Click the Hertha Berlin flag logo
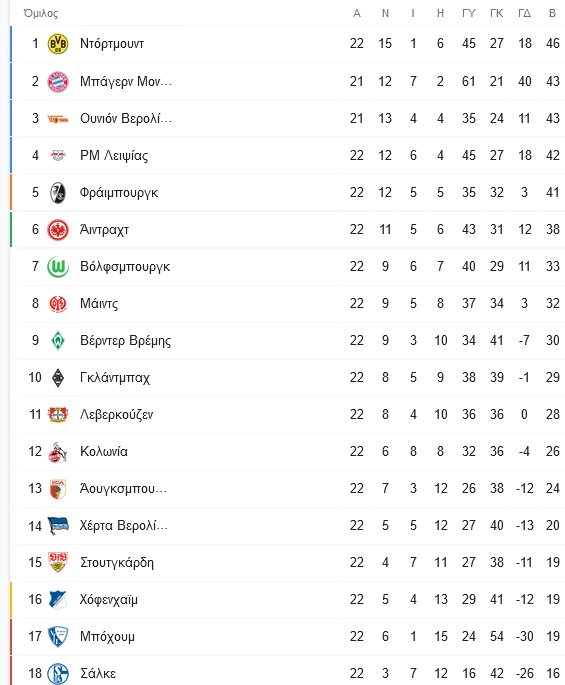 pos(58,526)
